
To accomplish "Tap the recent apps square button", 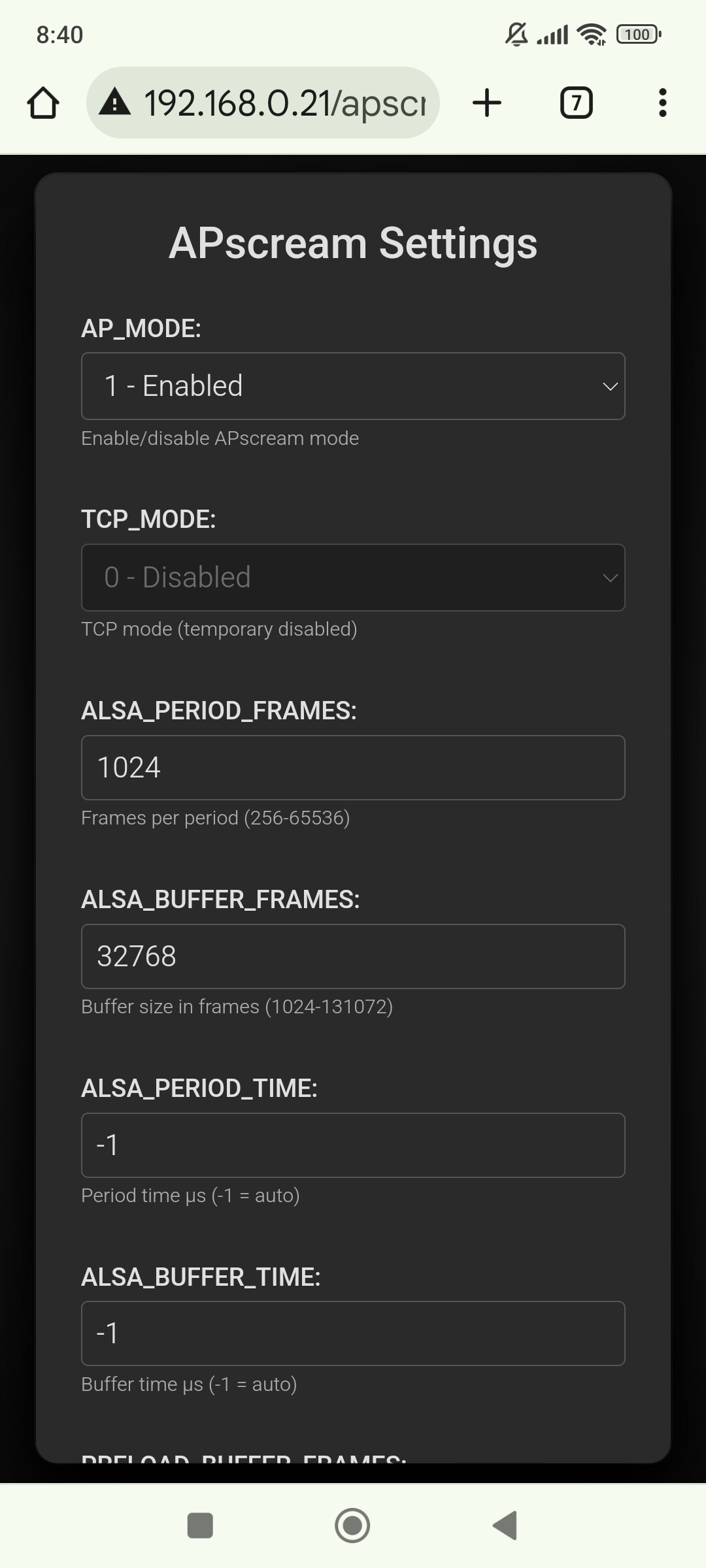I will (200, 1526).
